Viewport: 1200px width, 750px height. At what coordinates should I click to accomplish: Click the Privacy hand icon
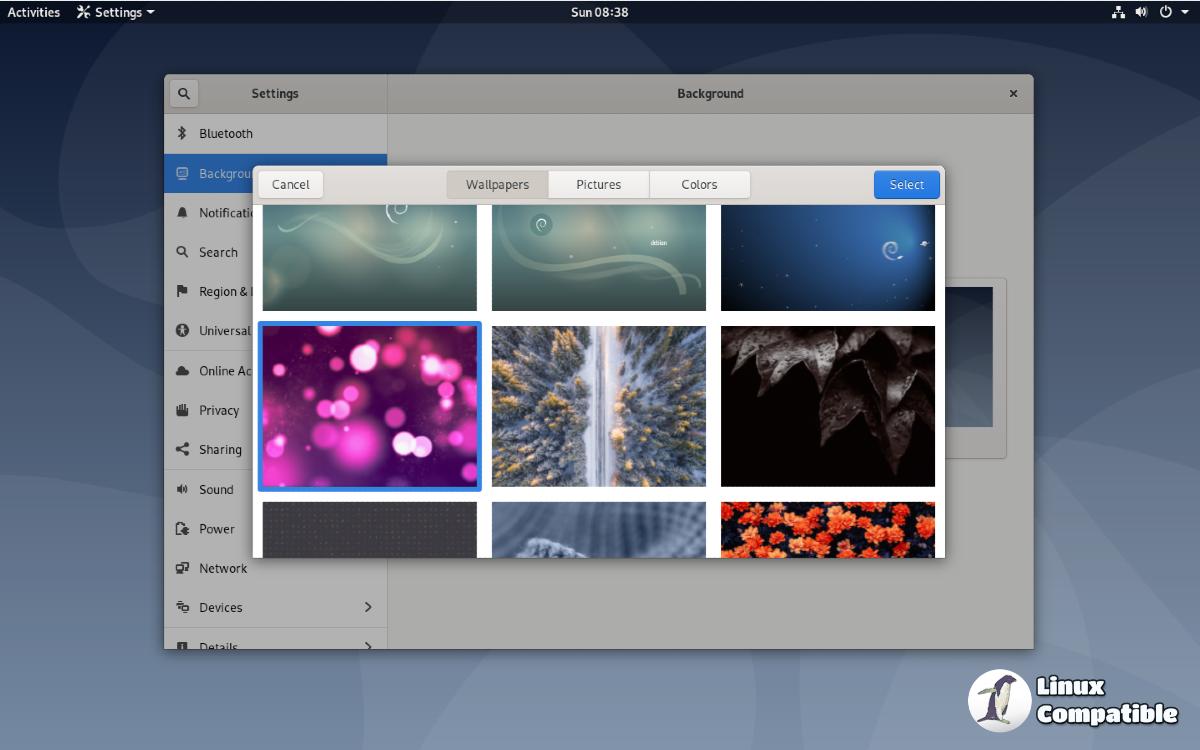coord(182,410)
